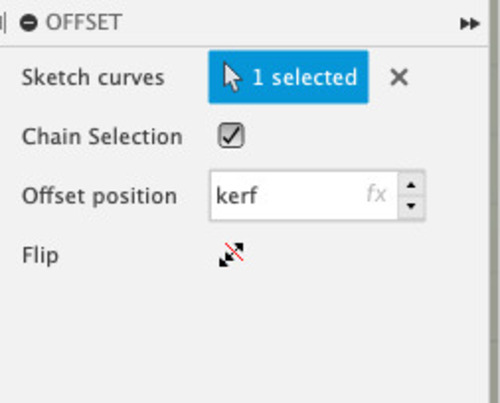Click the grip handle left of the OFFSET header
The width and height of the screenshot is (500, 403).
click(x=3, y=23)
